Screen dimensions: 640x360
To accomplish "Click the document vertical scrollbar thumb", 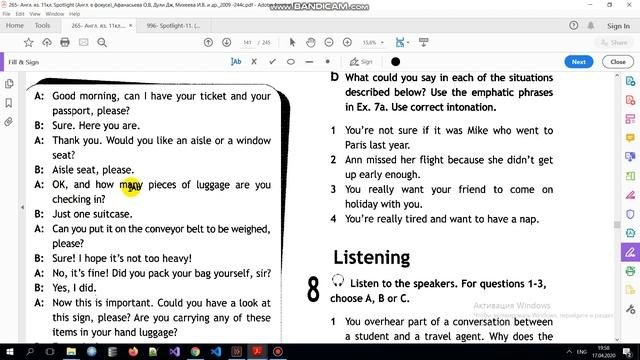I will [617, 224].
